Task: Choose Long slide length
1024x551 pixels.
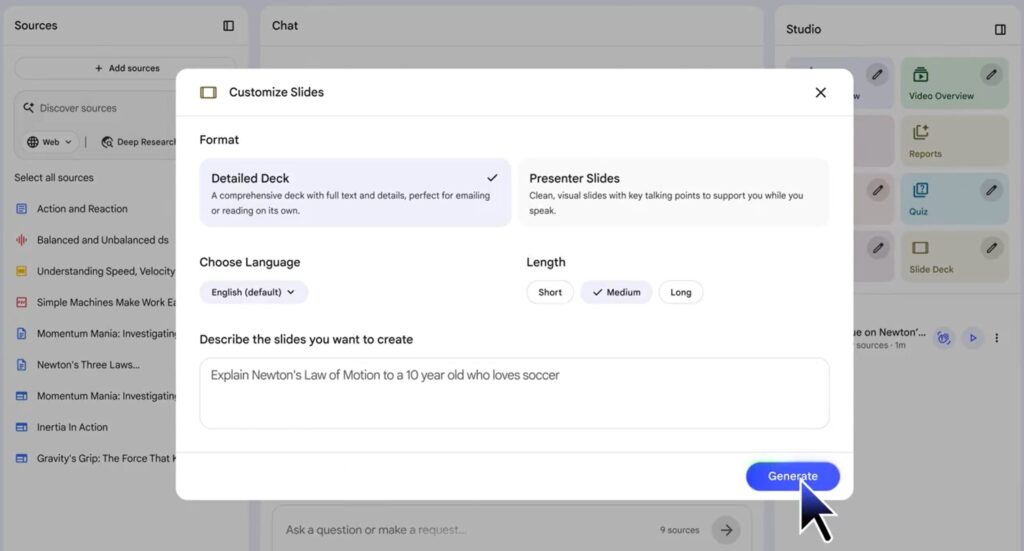Action: 680,292
